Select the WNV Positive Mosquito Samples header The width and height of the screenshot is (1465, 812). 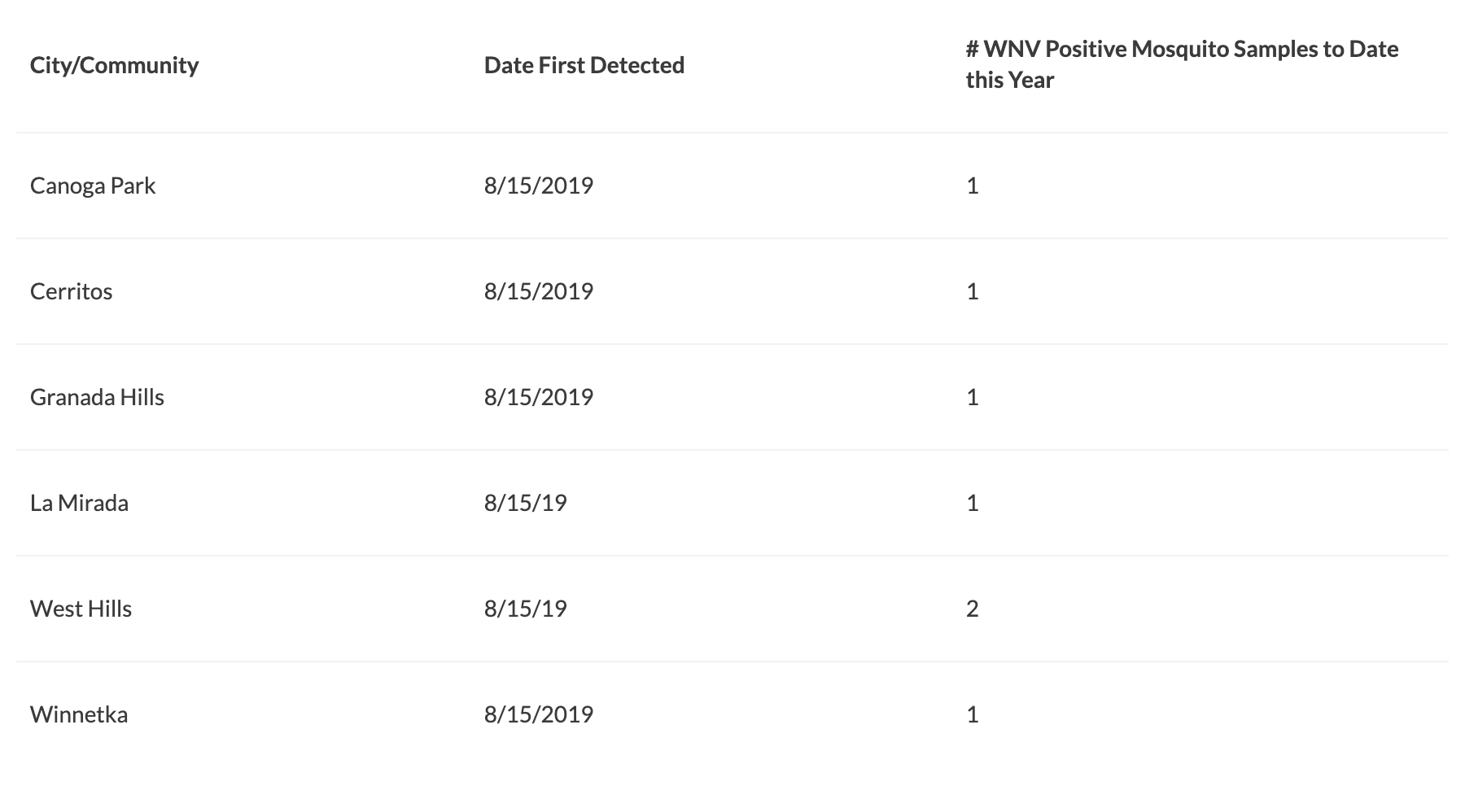point(1181,64)
